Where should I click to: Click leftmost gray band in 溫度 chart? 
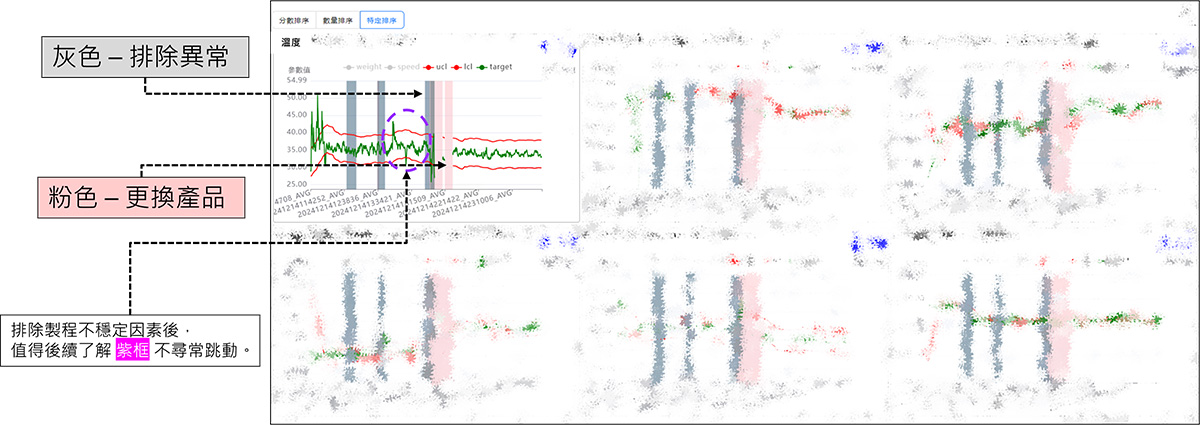351,135
